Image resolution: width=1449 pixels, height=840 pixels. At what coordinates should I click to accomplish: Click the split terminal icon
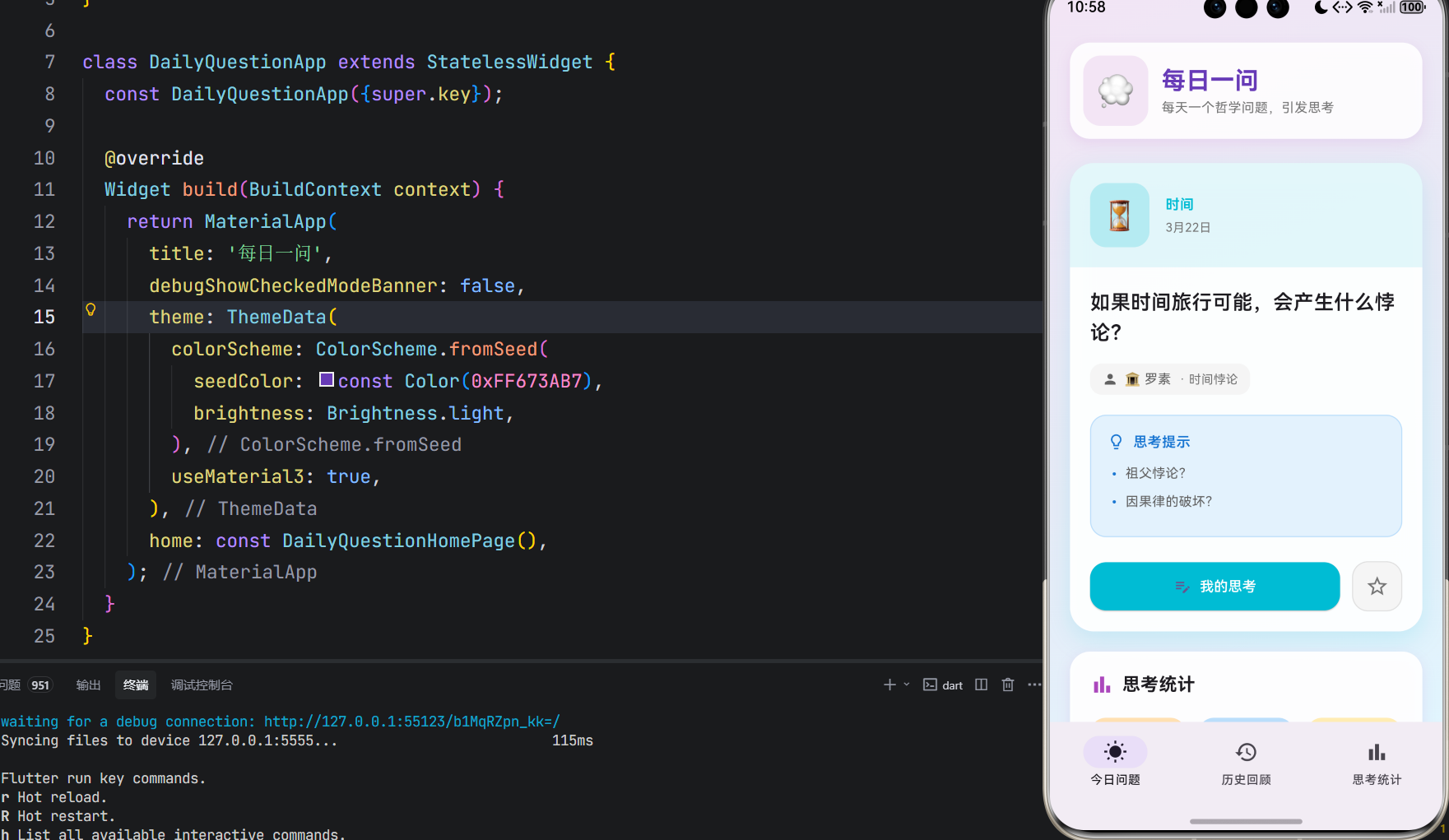click(x=981, y=685)
